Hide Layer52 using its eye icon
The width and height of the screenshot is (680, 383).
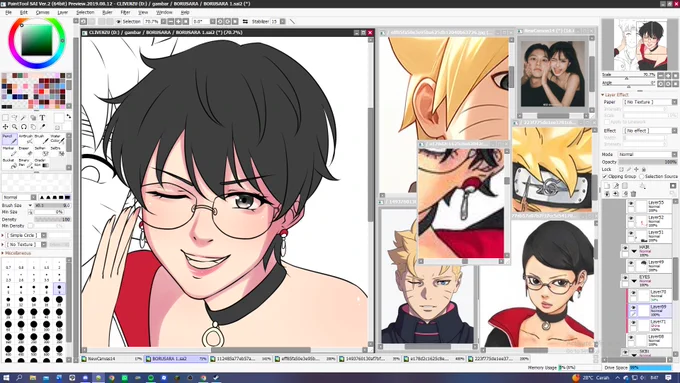click(631, 219)
